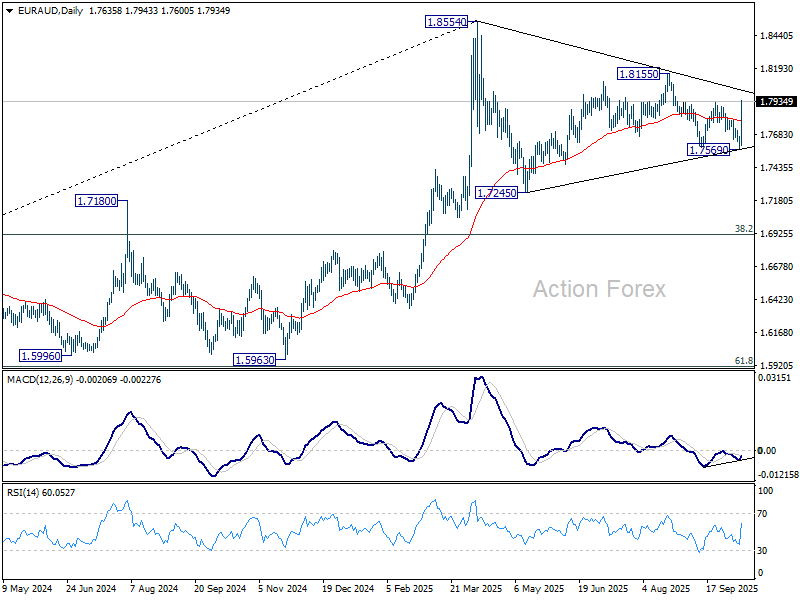Select the 1.75690 price label
The image size is (800, 600).
[709, 149]
